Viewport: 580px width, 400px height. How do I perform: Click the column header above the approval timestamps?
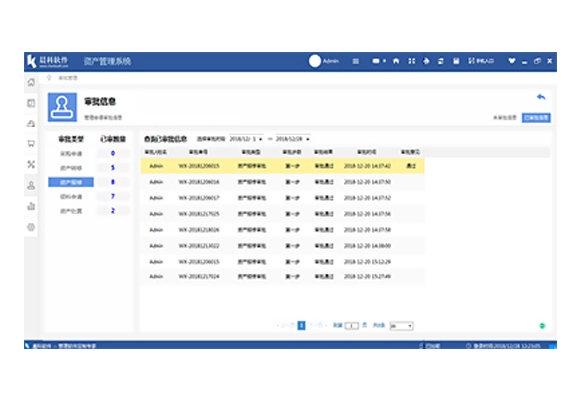pos(367,152)
